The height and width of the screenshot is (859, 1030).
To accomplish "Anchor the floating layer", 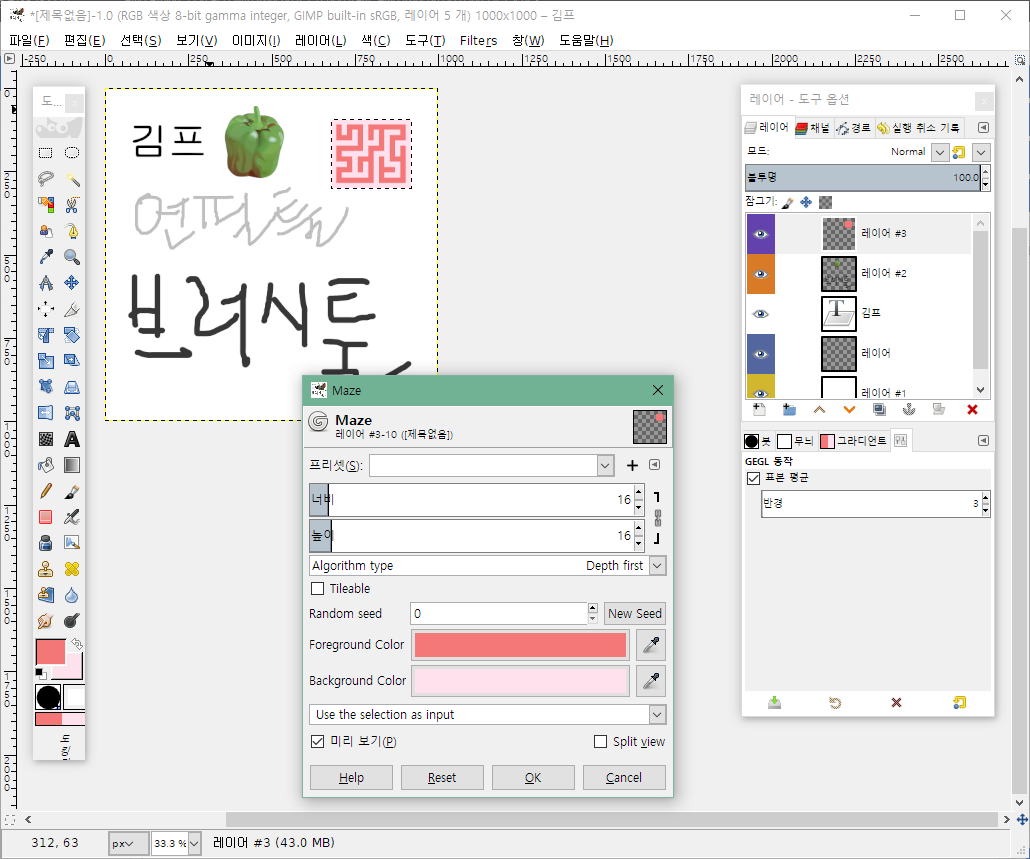I will pyautogui.click(x=909, y=410).
